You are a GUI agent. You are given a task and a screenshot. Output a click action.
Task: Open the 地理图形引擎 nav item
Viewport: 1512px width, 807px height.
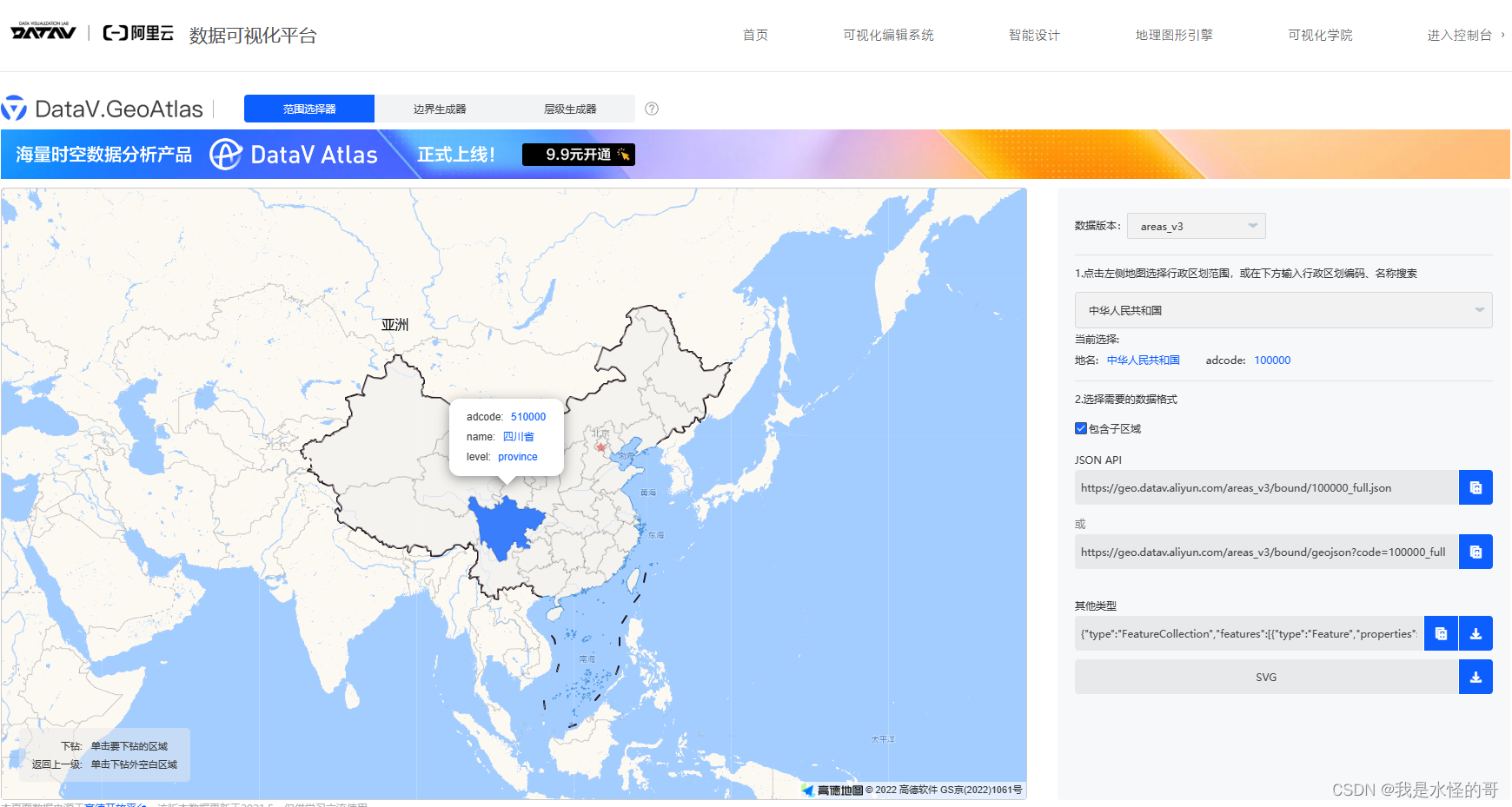point(1174,35)
